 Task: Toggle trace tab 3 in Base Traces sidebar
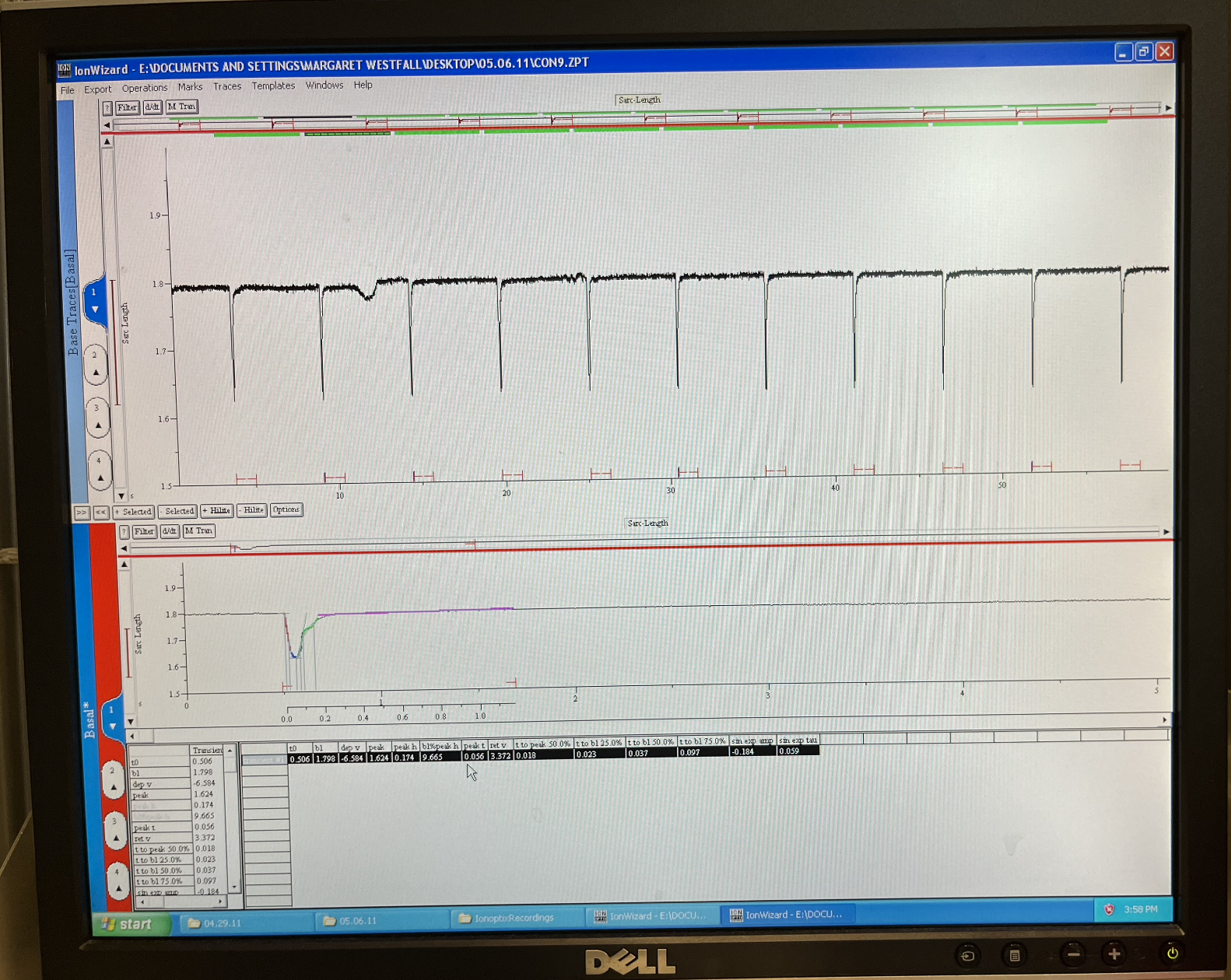(x=97, y=417)
